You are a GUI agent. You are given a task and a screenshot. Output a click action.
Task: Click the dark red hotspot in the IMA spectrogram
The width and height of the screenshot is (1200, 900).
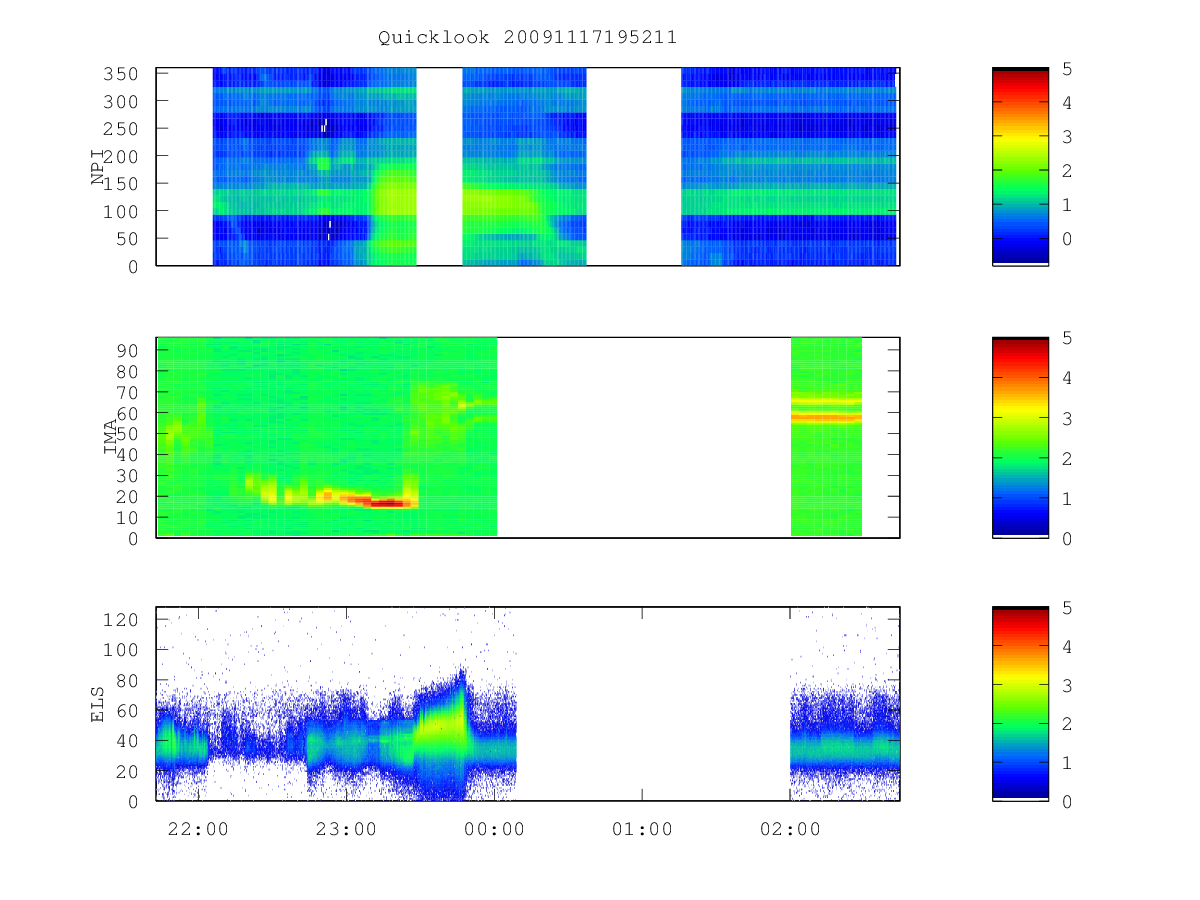pos(387,503)
